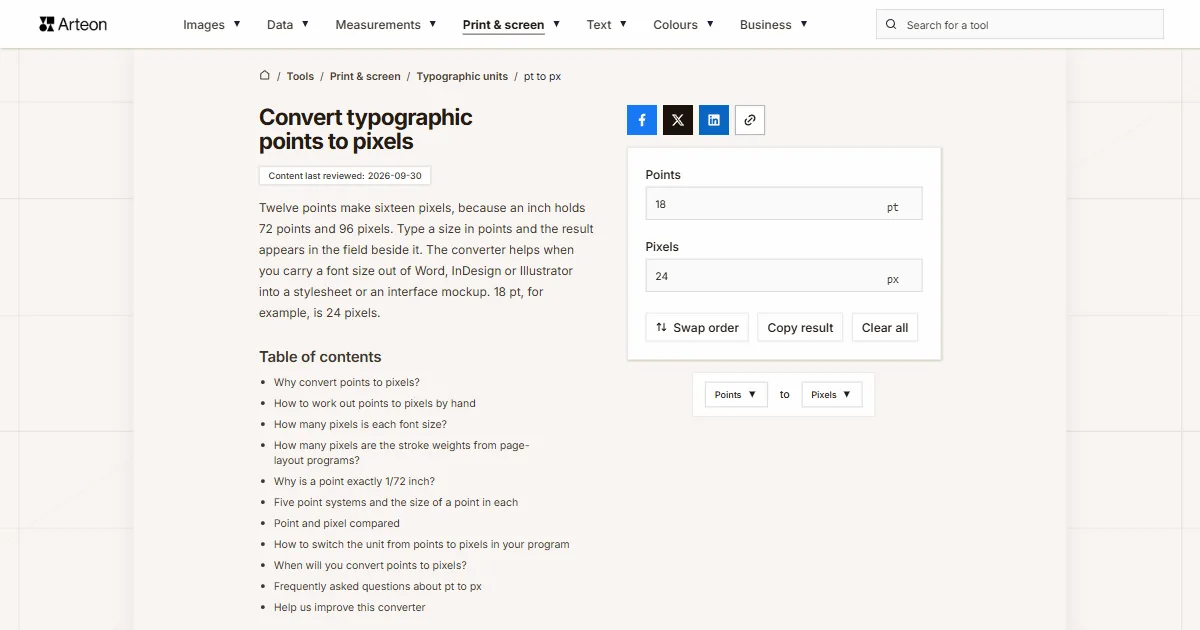Jump to How to work out points by hand
Image resolution: width=1200 pixels, height=630 pixels.
[375, 403]
